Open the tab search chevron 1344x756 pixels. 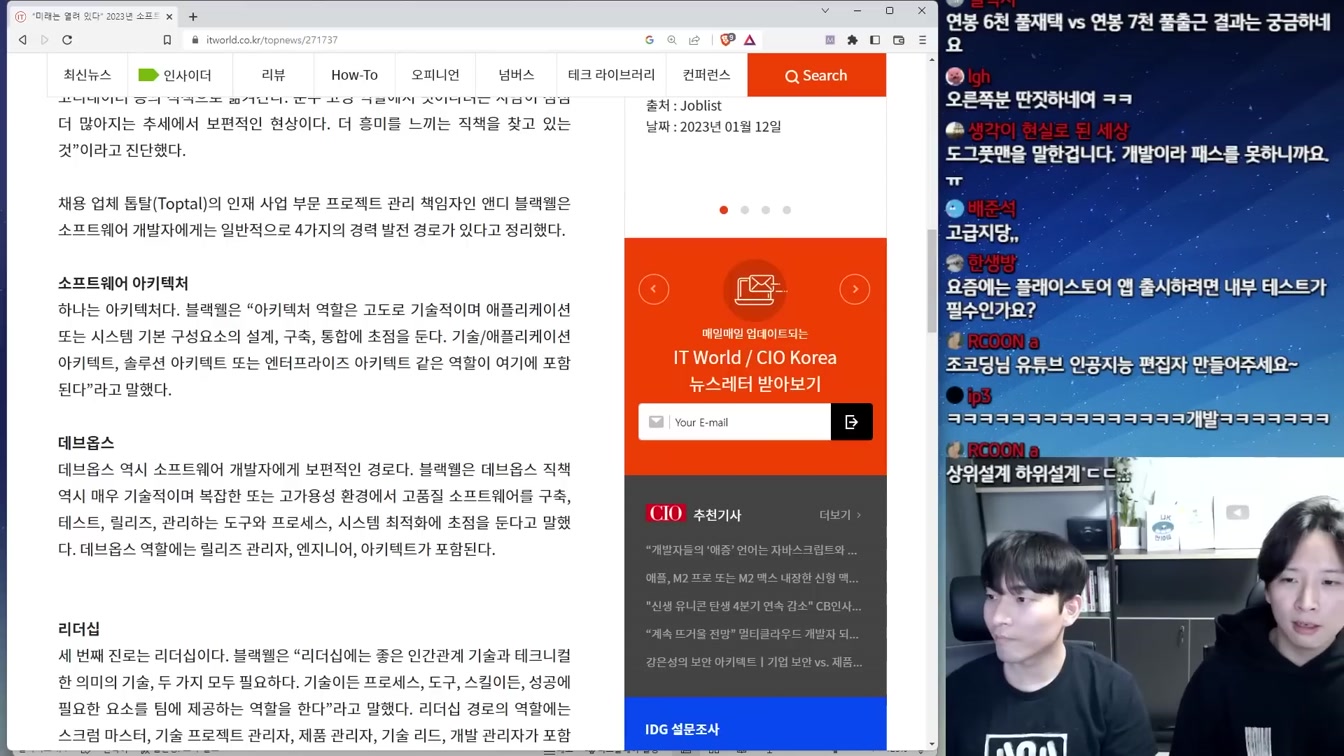(825, 11)
